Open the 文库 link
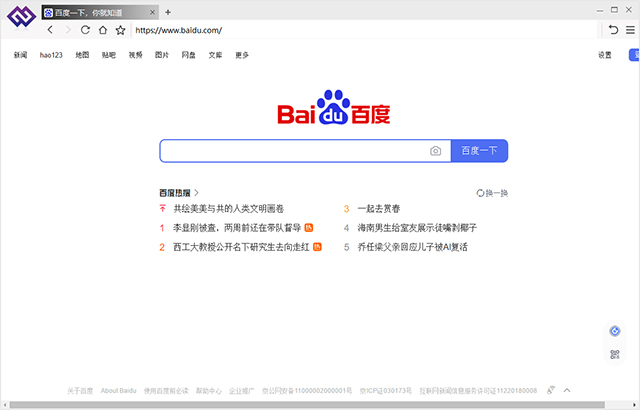Screen dimensions: 640x410 (215, 55)
